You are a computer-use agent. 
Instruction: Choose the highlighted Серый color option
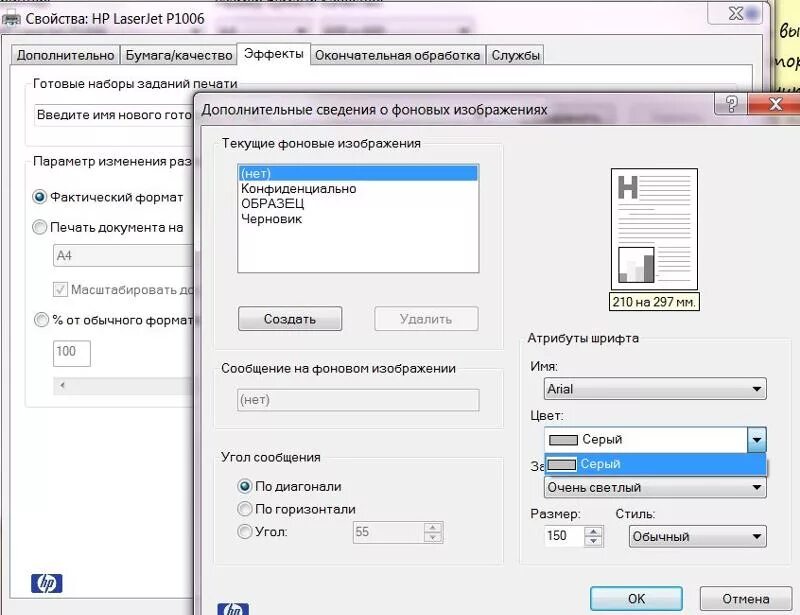point(655,464)
